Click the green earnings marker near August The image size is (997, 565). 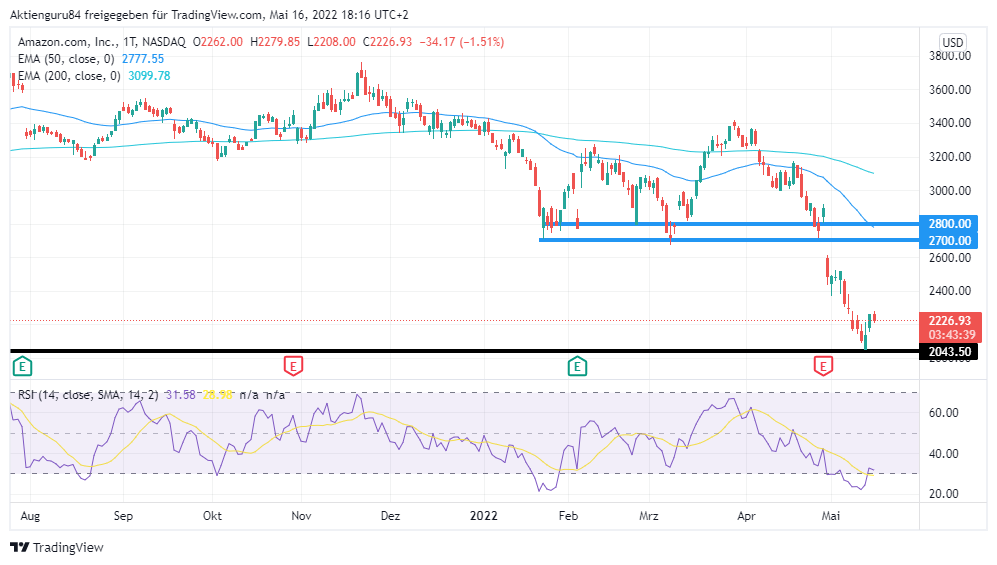click(22, 367)
